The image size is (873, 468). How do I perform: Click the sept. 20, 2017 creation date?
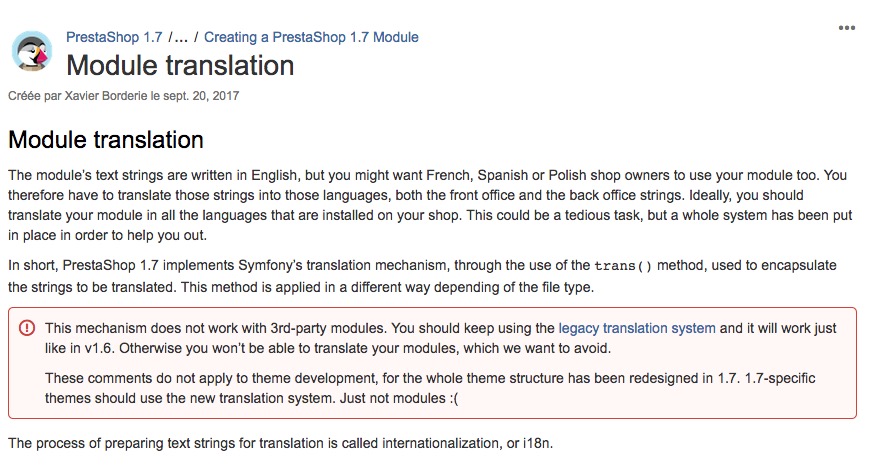(203, 96)
